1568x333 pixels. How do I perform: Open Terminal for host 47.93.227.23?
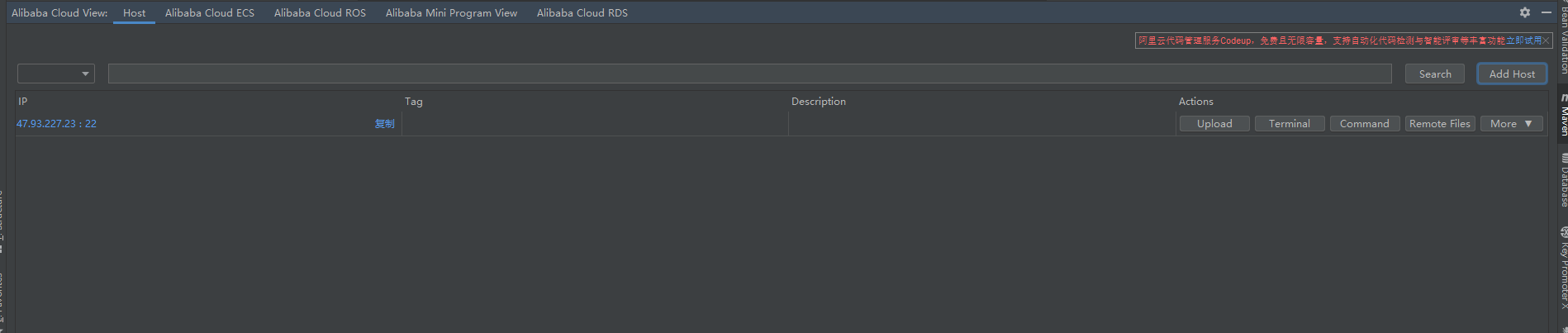coord(1290,124)
